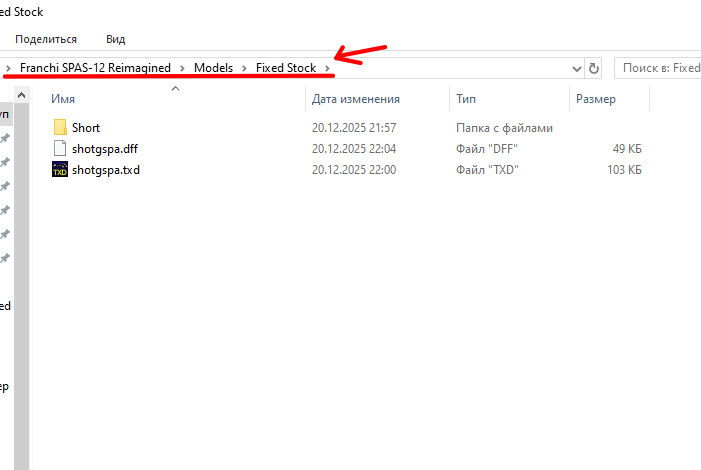Sort by Дата изменения column header
Image resolution: width=701 pixels, height=470 pixels.
tap(355, 99)
